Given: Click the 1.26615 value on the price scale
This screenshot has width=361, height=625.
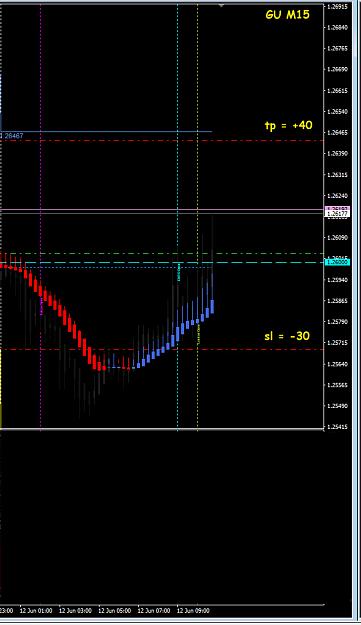Looking at the screenshot, I should pos(337,90).
